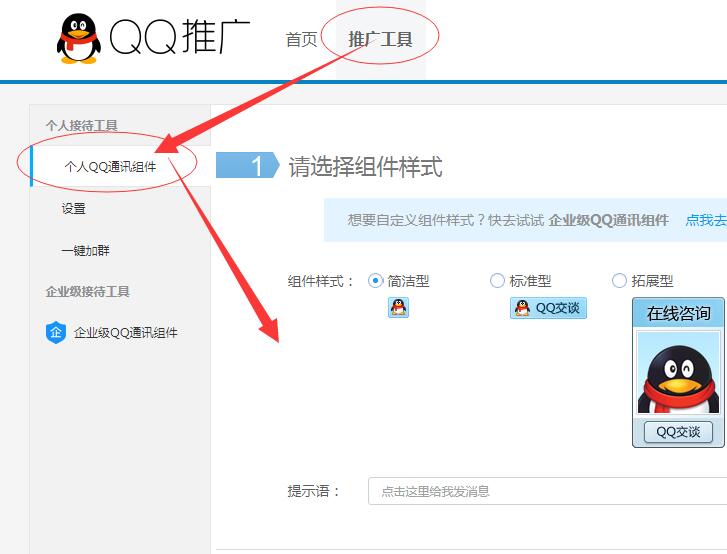The width and height of the screenshot is (727, 554).
Task: Open the 设置 sidebar item
Action: (x=74, y=209)
